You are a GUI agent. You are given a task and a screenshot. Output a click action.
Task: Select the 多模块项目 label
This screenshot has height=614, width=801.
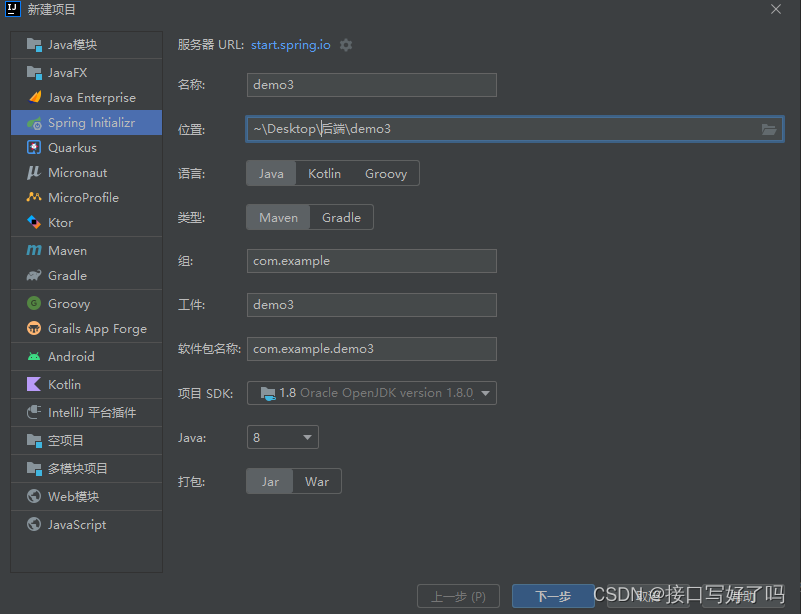(78, 468)
